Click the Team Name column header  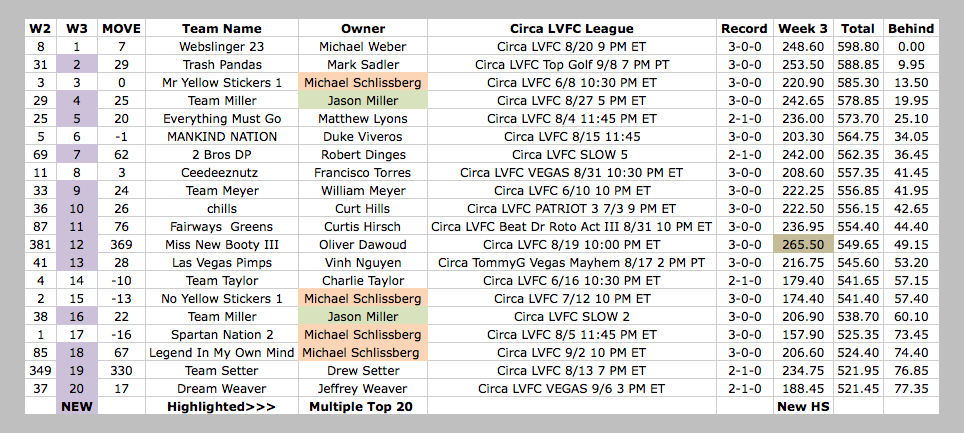pyautogui.click(x=222, y=28)
